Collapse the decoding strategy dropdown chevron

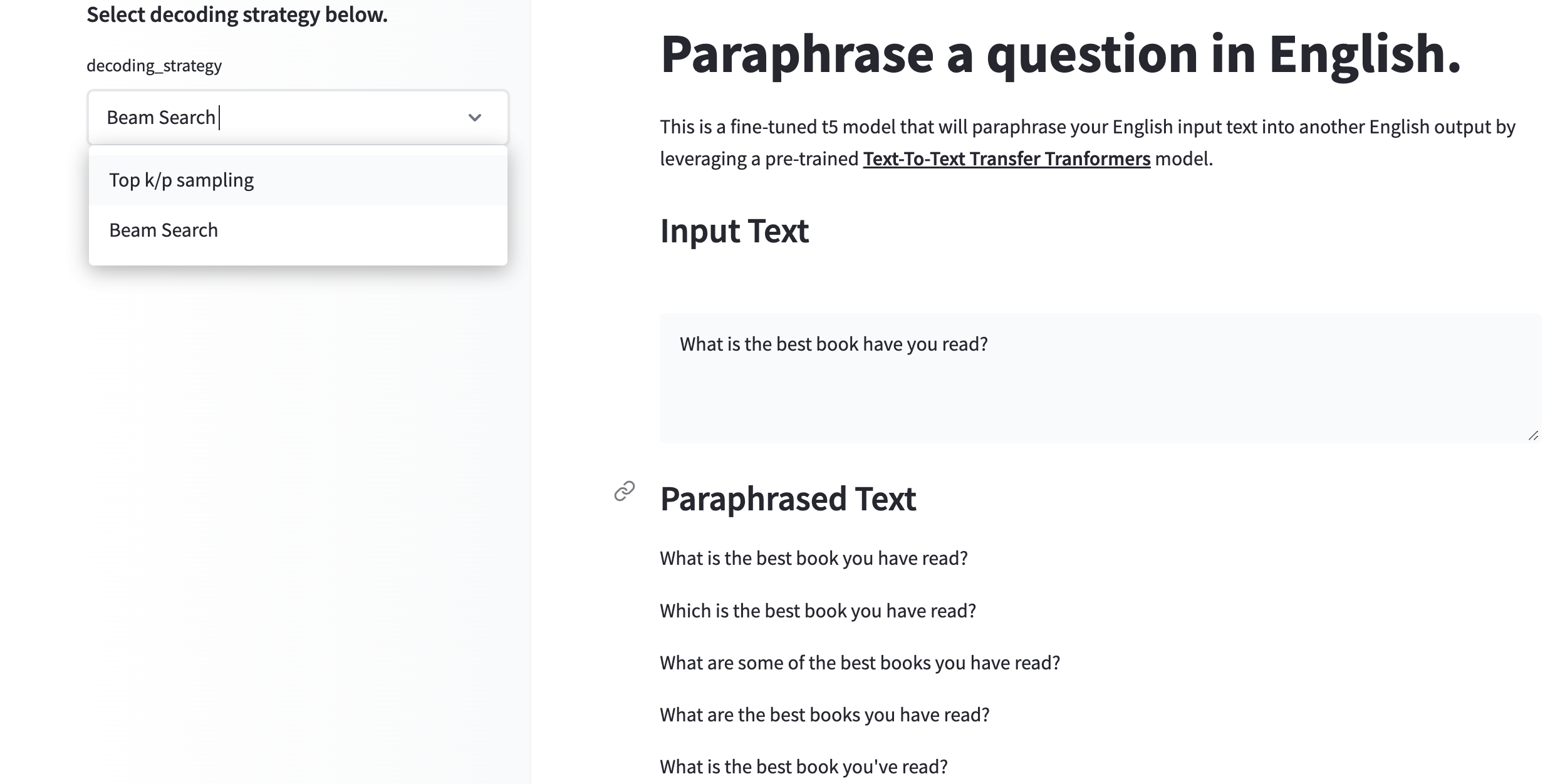pyautogui.click(x=475, y=118)
